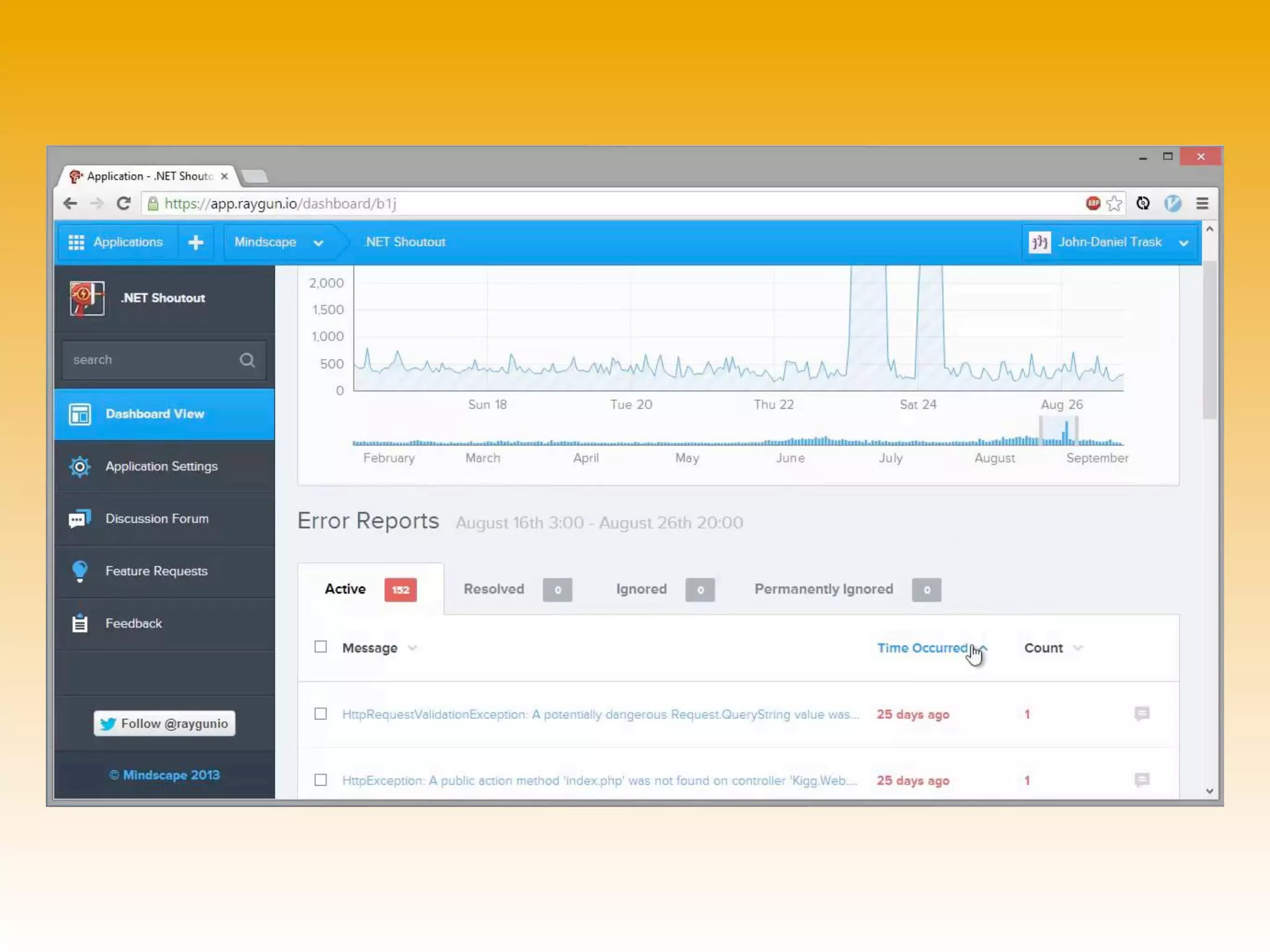Expand the Mindscape organization dropdown
Screen dimensions: 1270x952
(x=318, y=243)
